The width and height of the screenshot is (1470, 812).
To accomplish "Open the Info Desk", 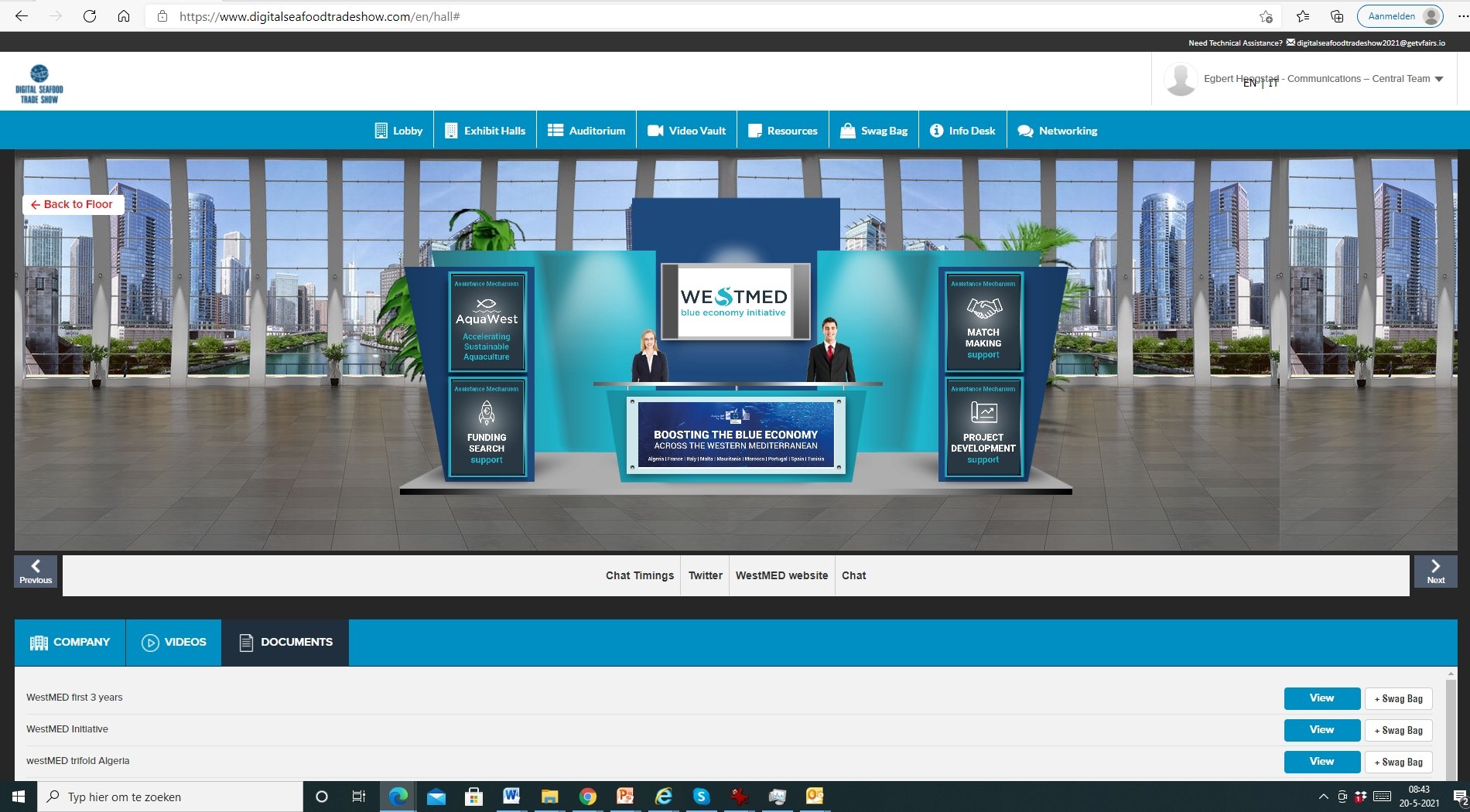I will click(962, 131).
